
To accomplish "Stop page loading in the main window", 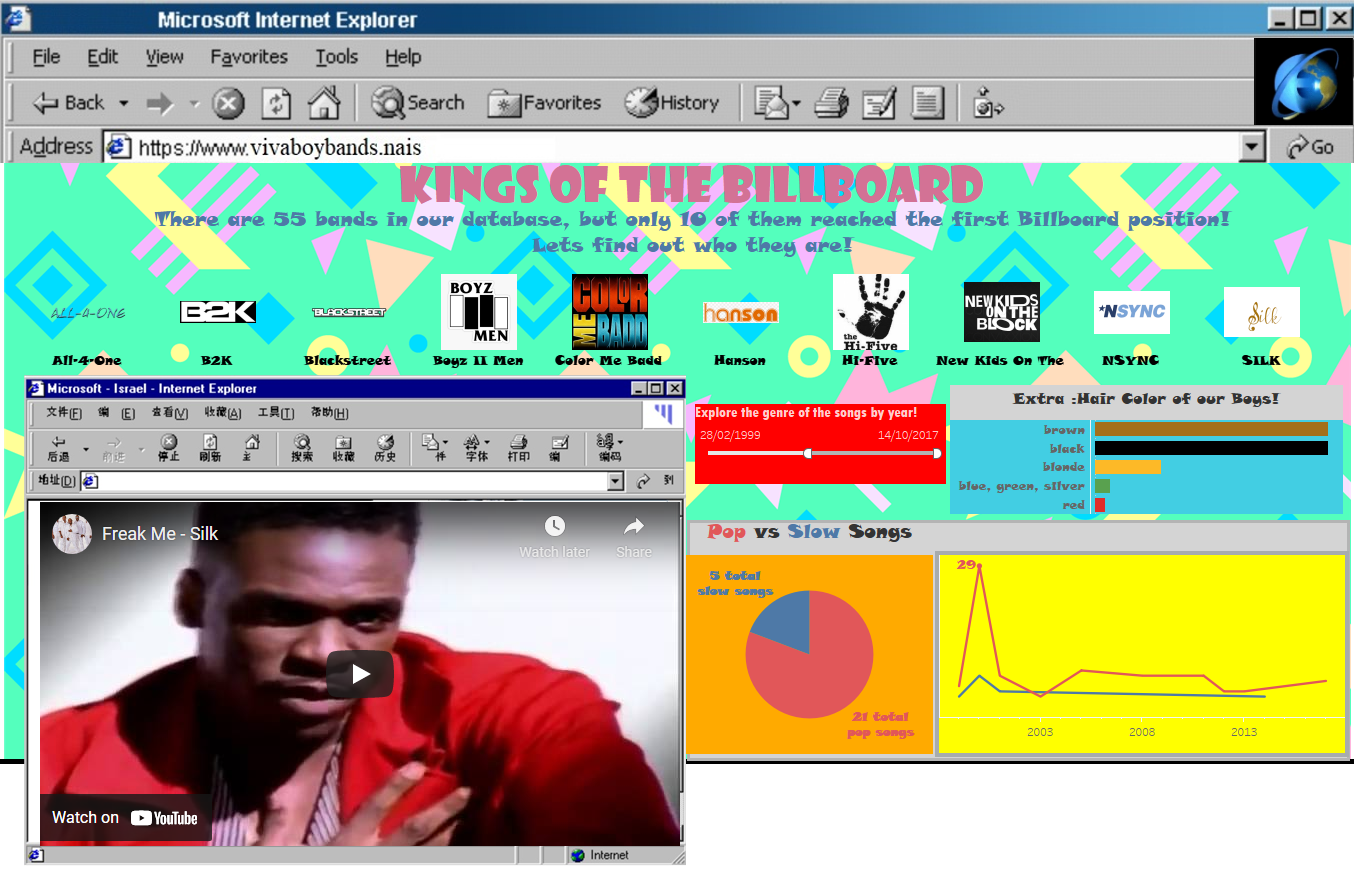I will (x=229, y=103).
